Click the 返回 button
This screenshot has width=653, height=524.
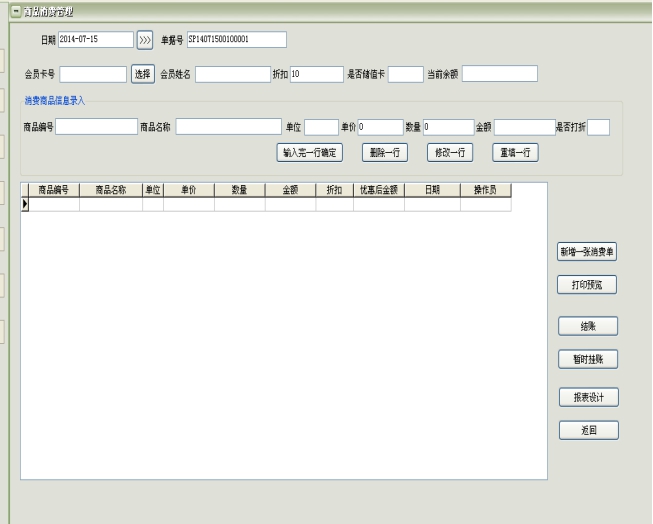588,430
